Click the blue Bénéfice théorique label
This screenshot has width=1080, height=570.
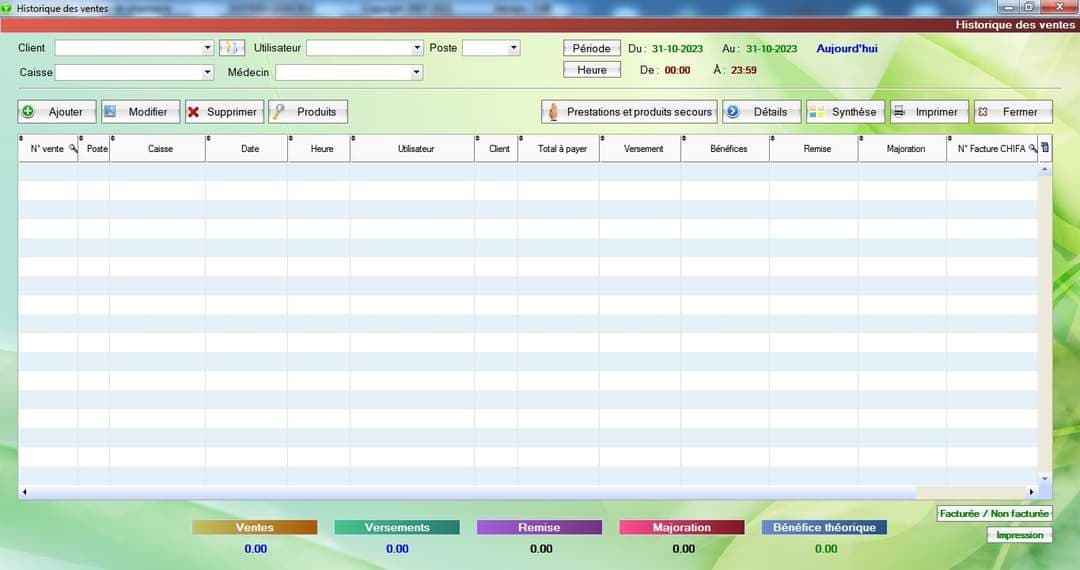pos(824,527)
